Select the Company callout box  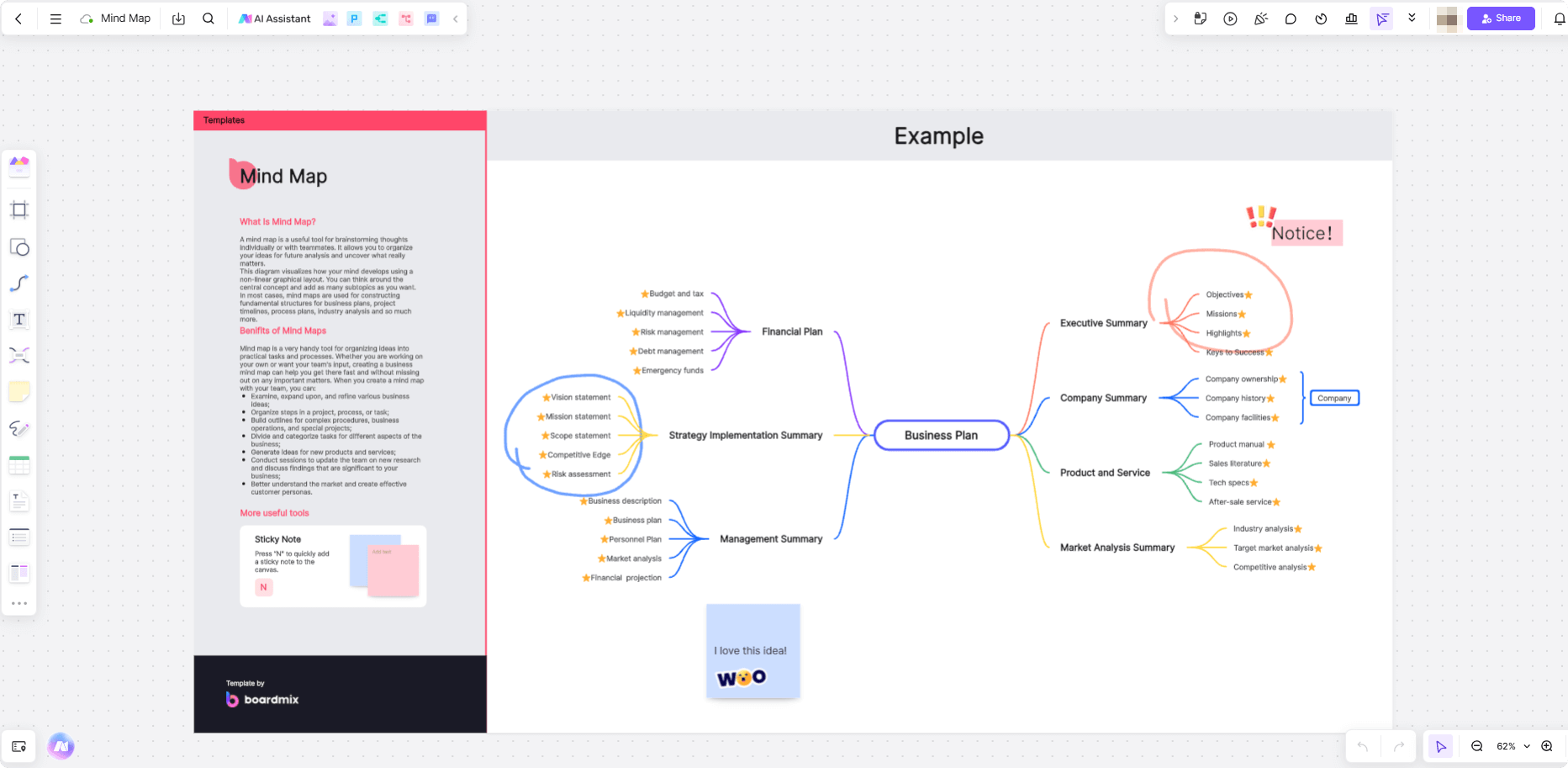[x=1334, y=398]
